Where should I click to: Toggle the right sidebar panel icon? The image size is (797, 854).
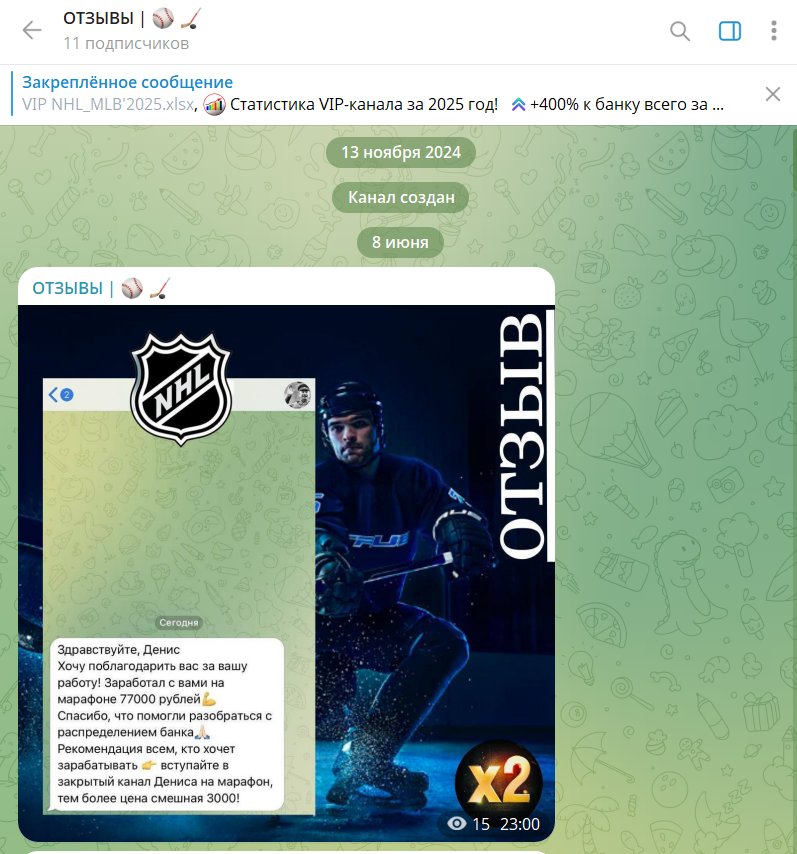[x=729, y=31]
